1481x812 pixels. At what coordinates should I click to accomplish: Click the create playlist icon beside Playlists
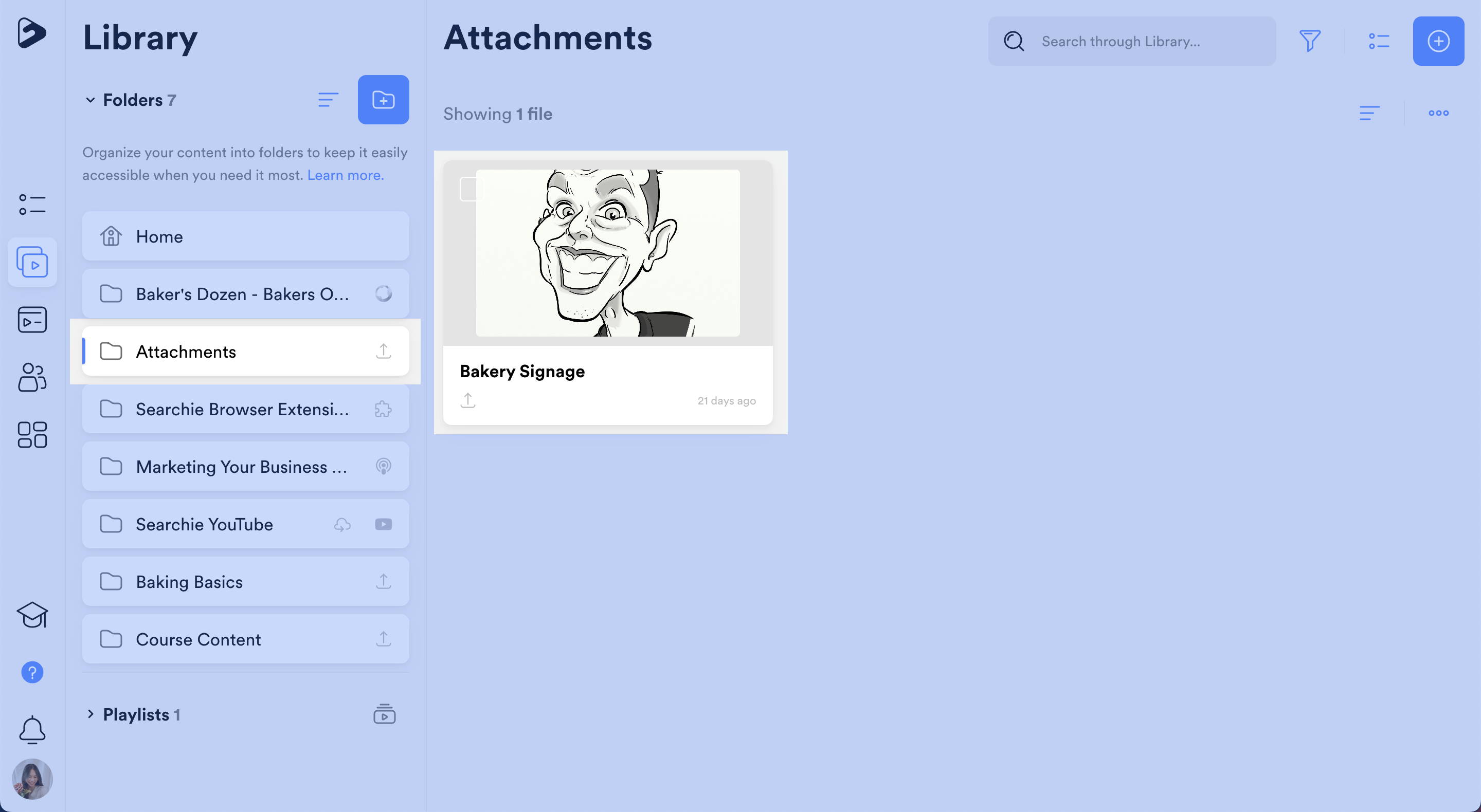coord(384,714)
